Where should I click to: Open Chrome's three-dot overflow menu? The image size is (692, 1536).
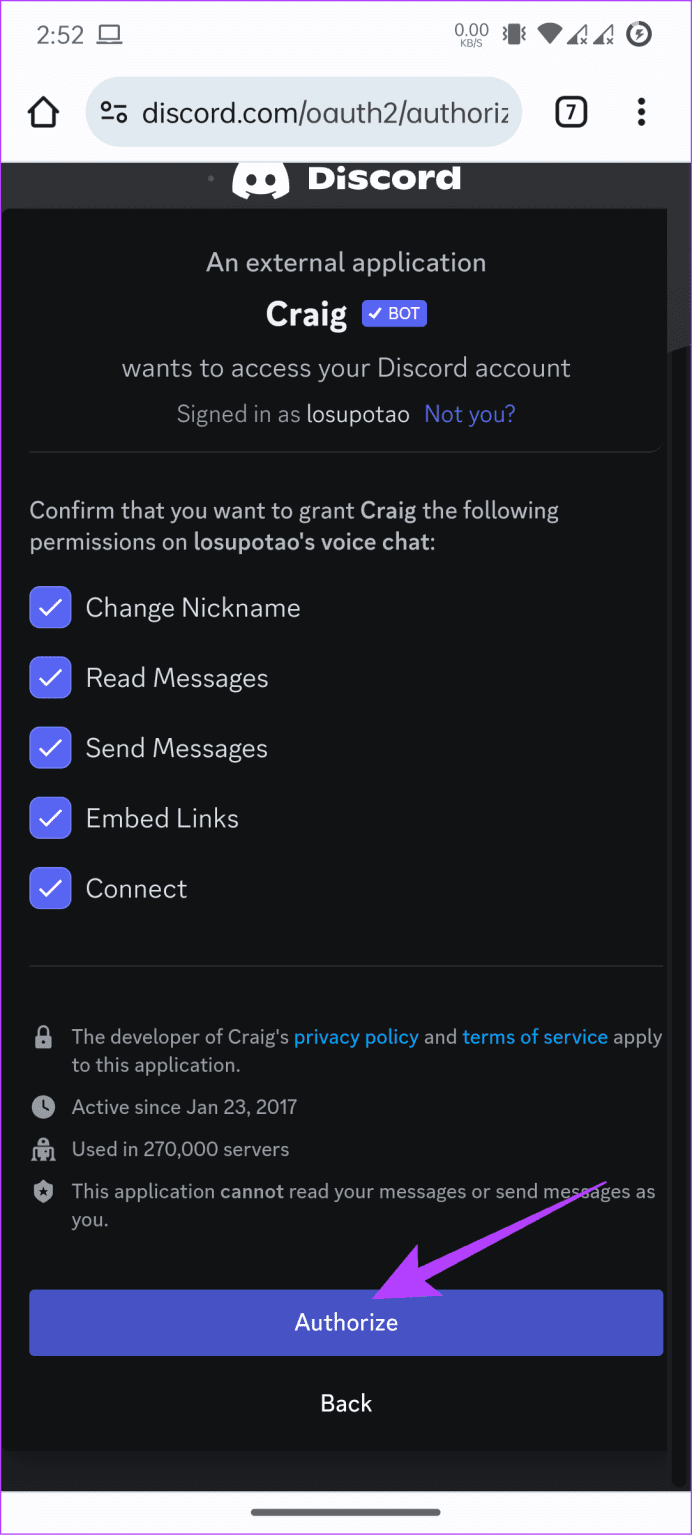(x=641, y=112)
